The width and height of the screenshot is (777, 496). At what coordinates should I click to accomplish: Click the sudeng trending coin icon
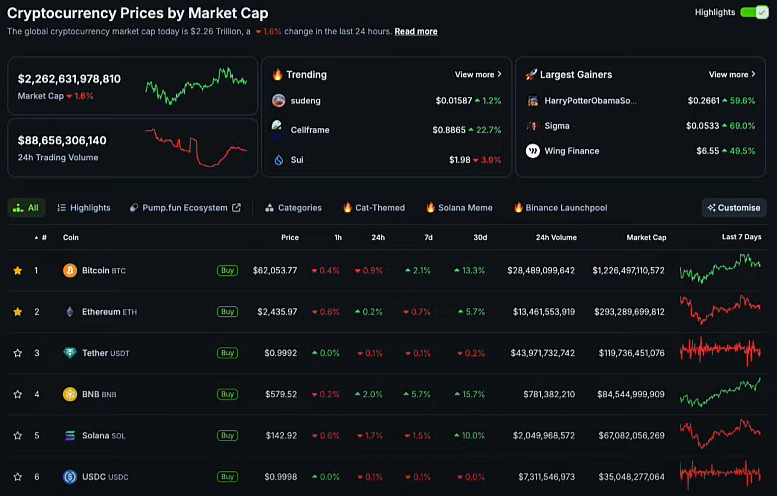click(278, 101)
